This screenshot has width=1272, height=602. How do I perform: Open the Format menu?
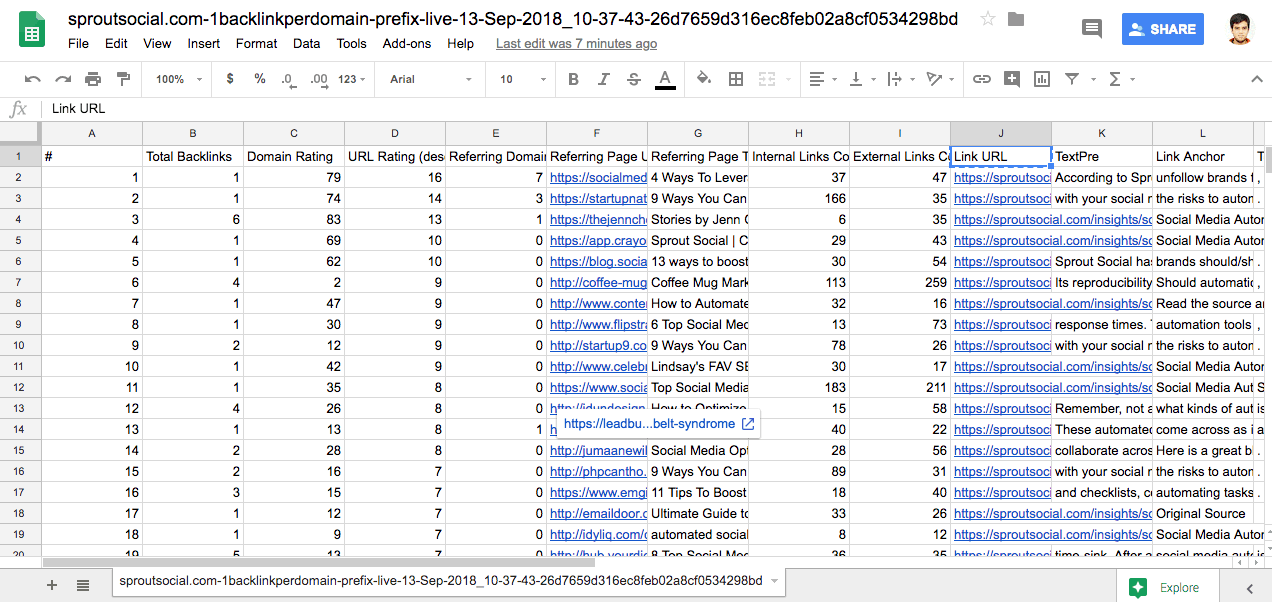[x=256, y=44]
